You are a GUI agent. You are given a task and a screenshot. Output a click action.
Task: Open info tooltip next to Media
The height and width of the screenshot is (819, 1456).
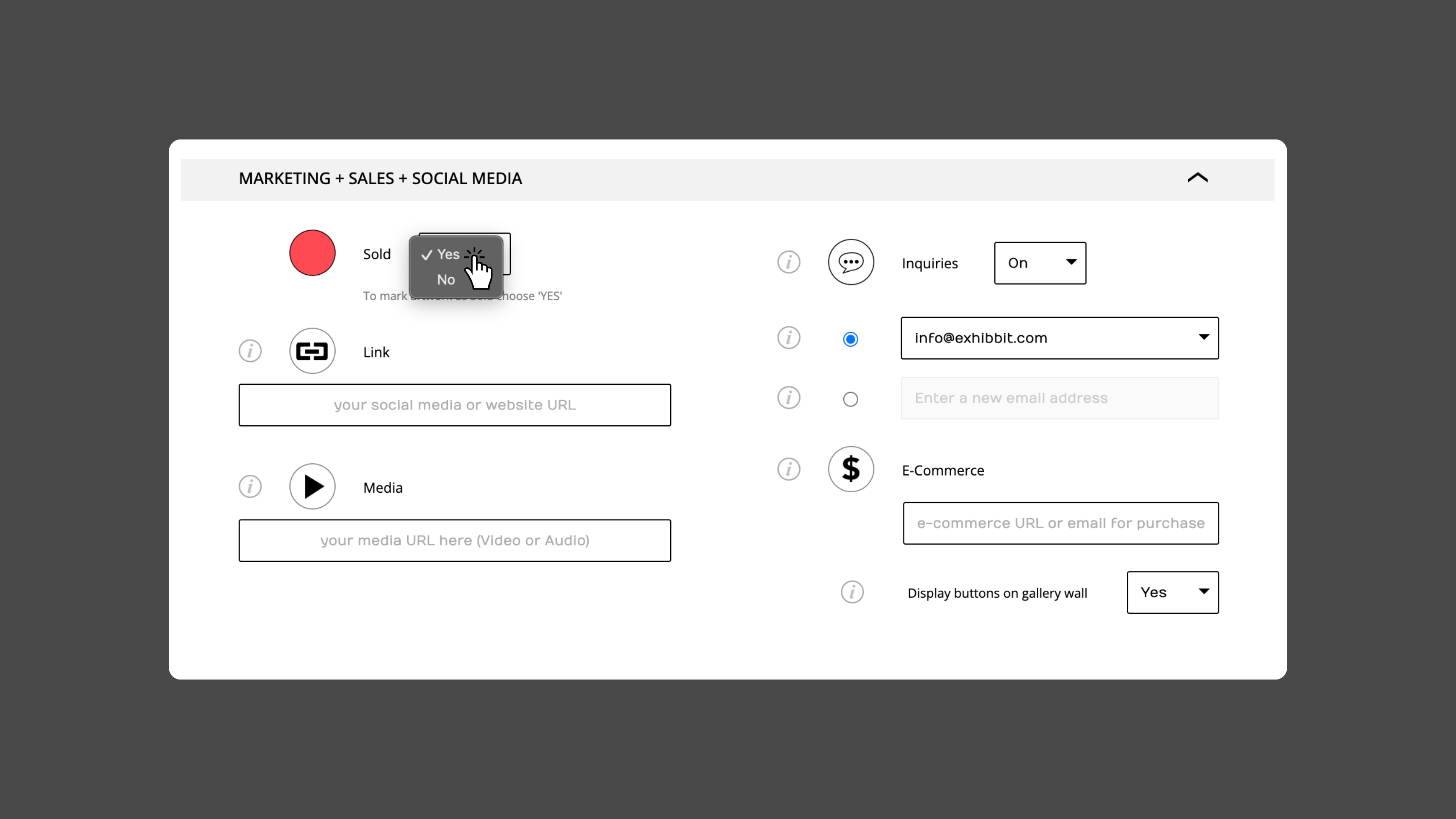click(250, 486)
